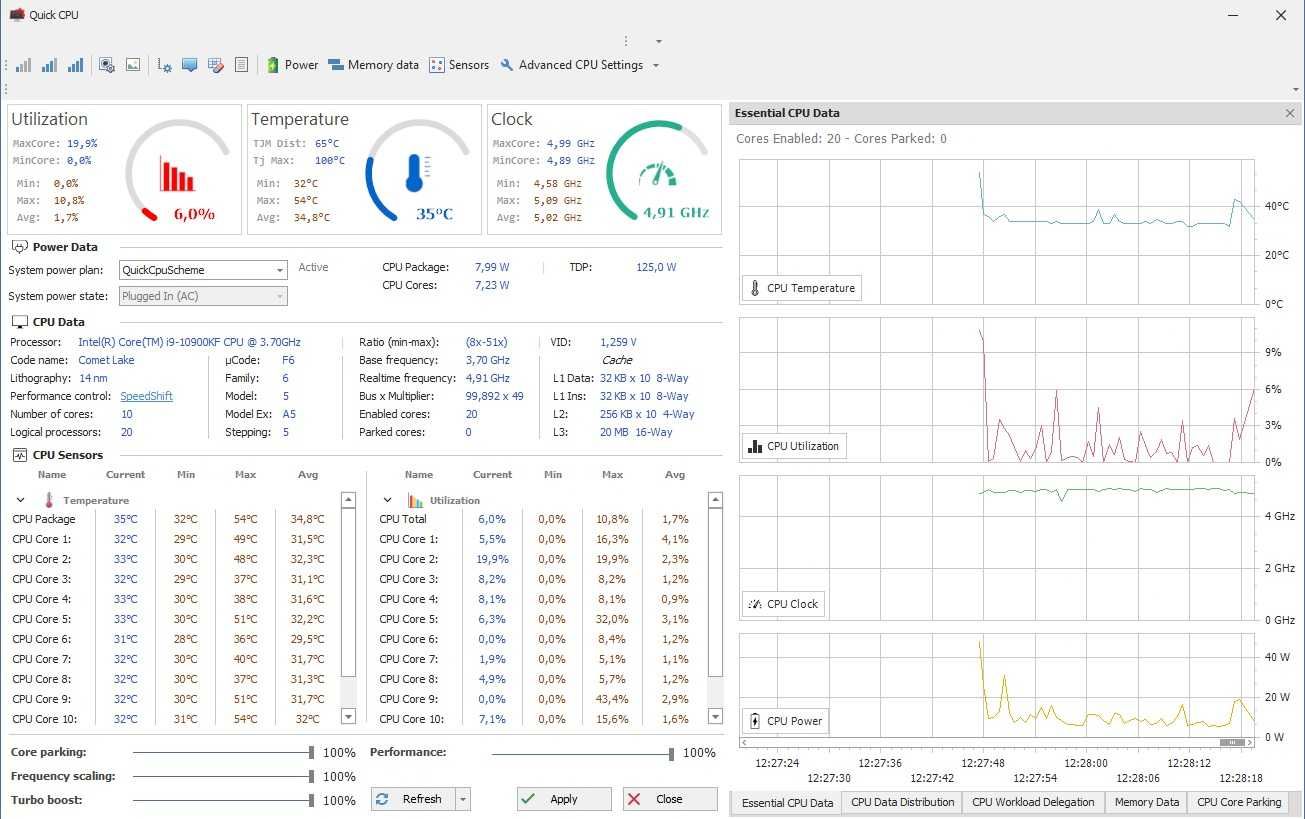
Task: Click the TDP value 125,0 W
Action: [x=656, y=267]
